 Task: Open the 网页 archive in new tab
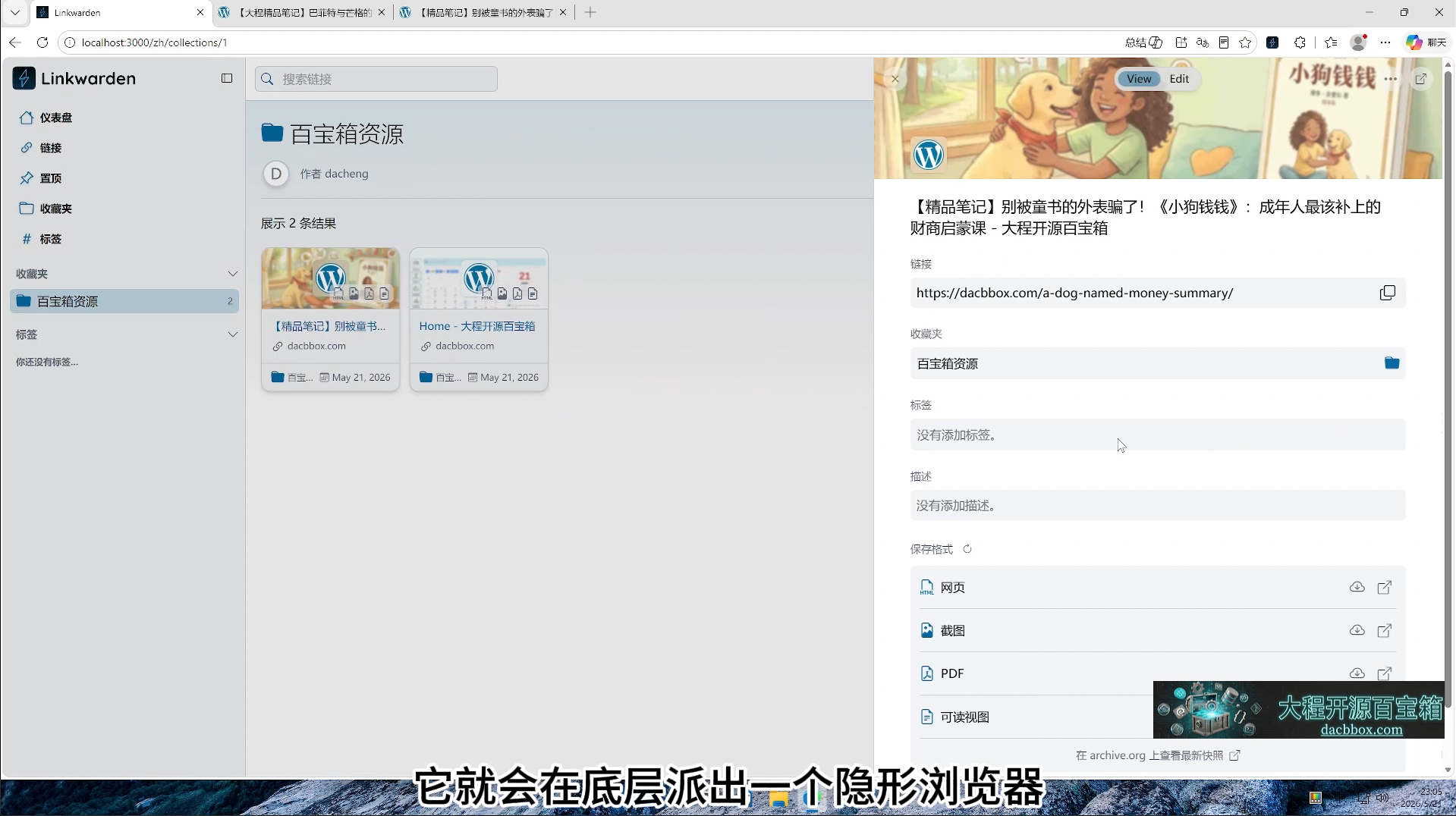(1385, 587)
